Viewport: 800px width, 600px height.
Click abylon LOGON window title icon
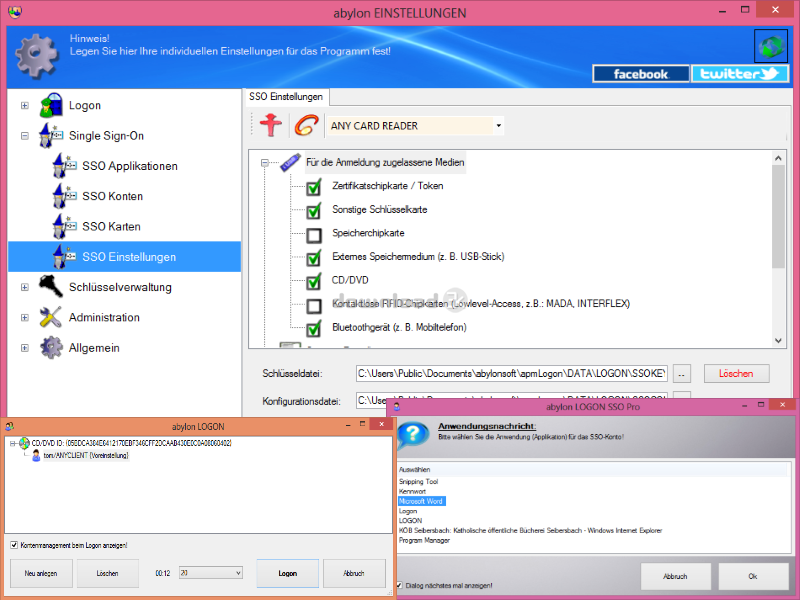[x=9, y=426]
